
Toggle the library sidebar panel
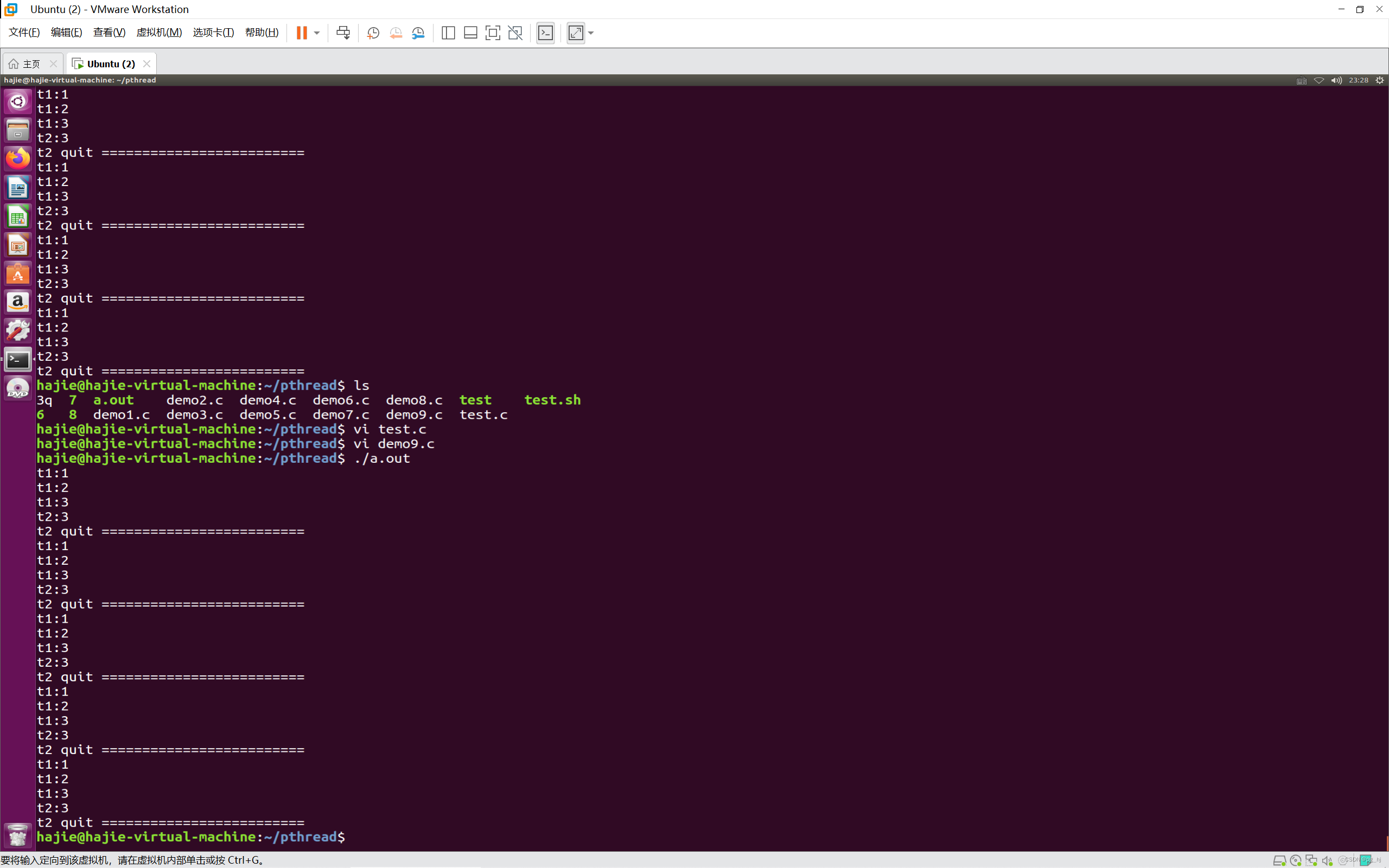click(x=448, y=33)
